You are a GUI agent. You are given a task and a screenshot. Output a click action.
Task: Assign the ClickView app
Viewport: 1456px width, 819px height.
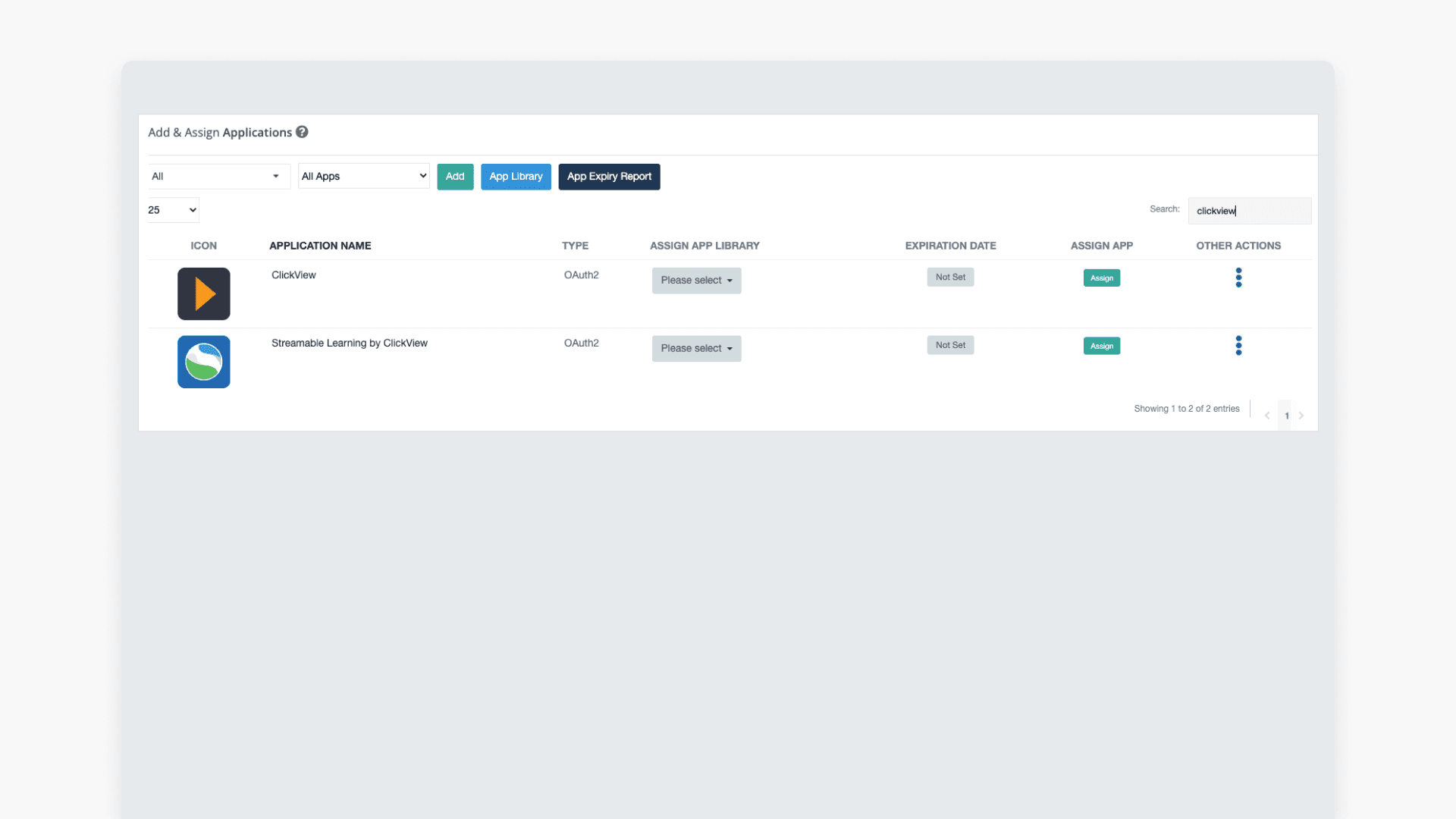1101,278
